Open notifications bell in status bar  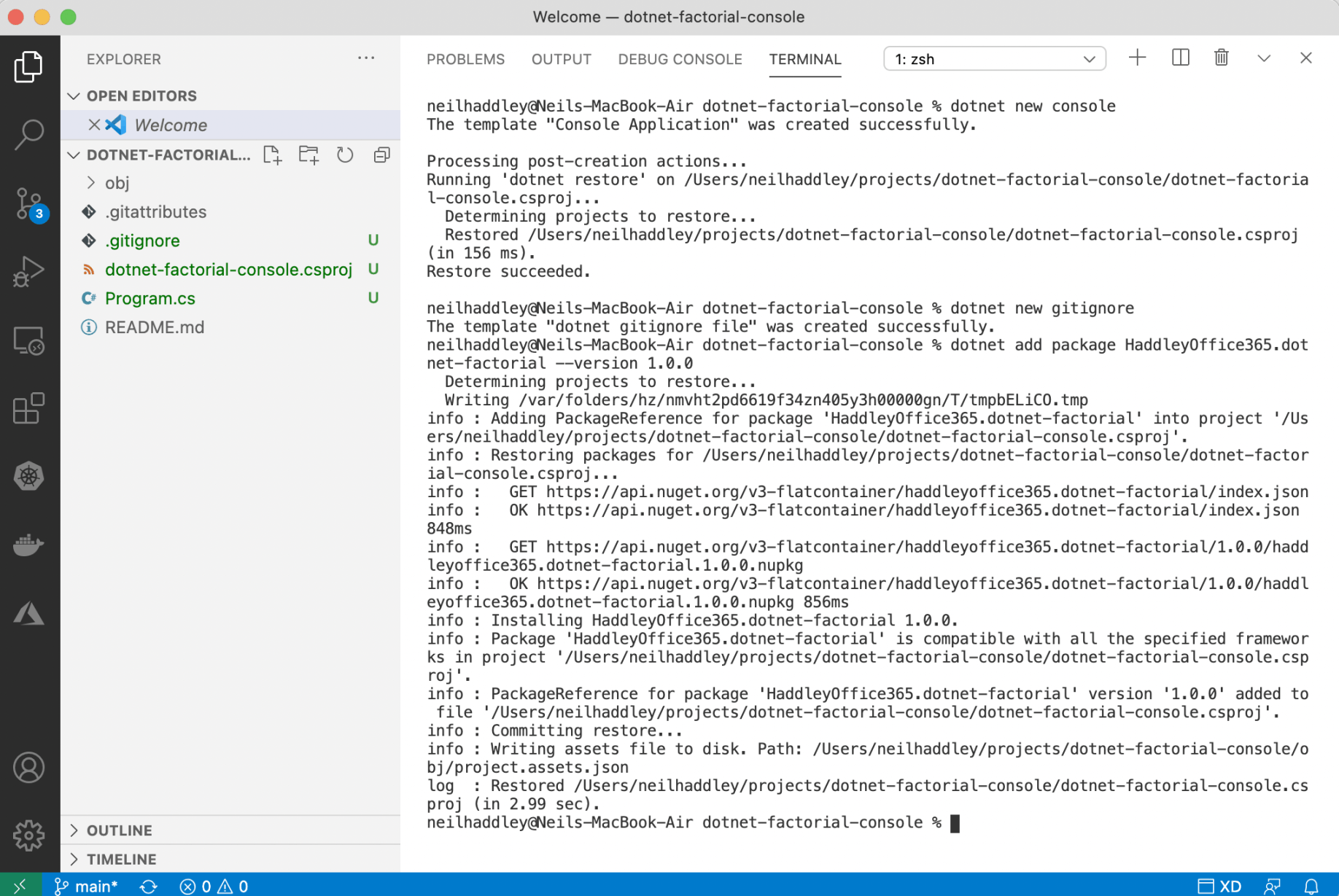pyautogui.click(x=1311, y=886)
